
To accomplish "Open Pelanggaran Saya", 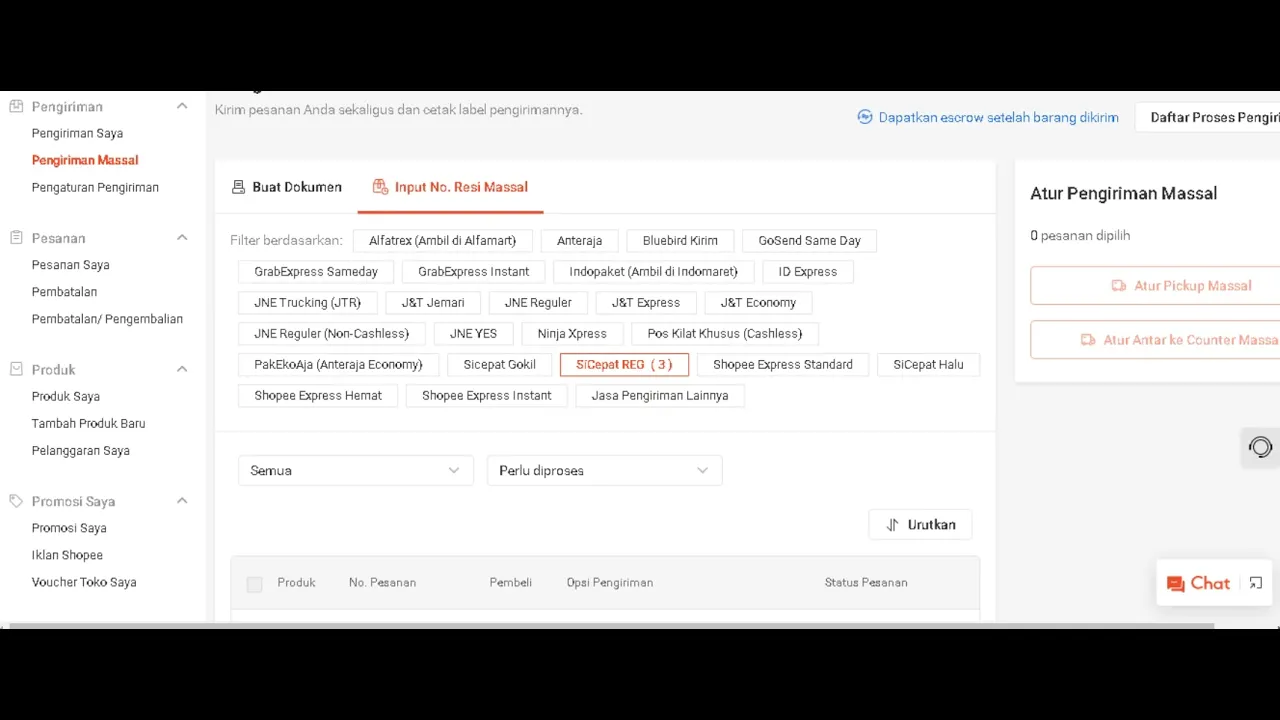I will 80,450.
